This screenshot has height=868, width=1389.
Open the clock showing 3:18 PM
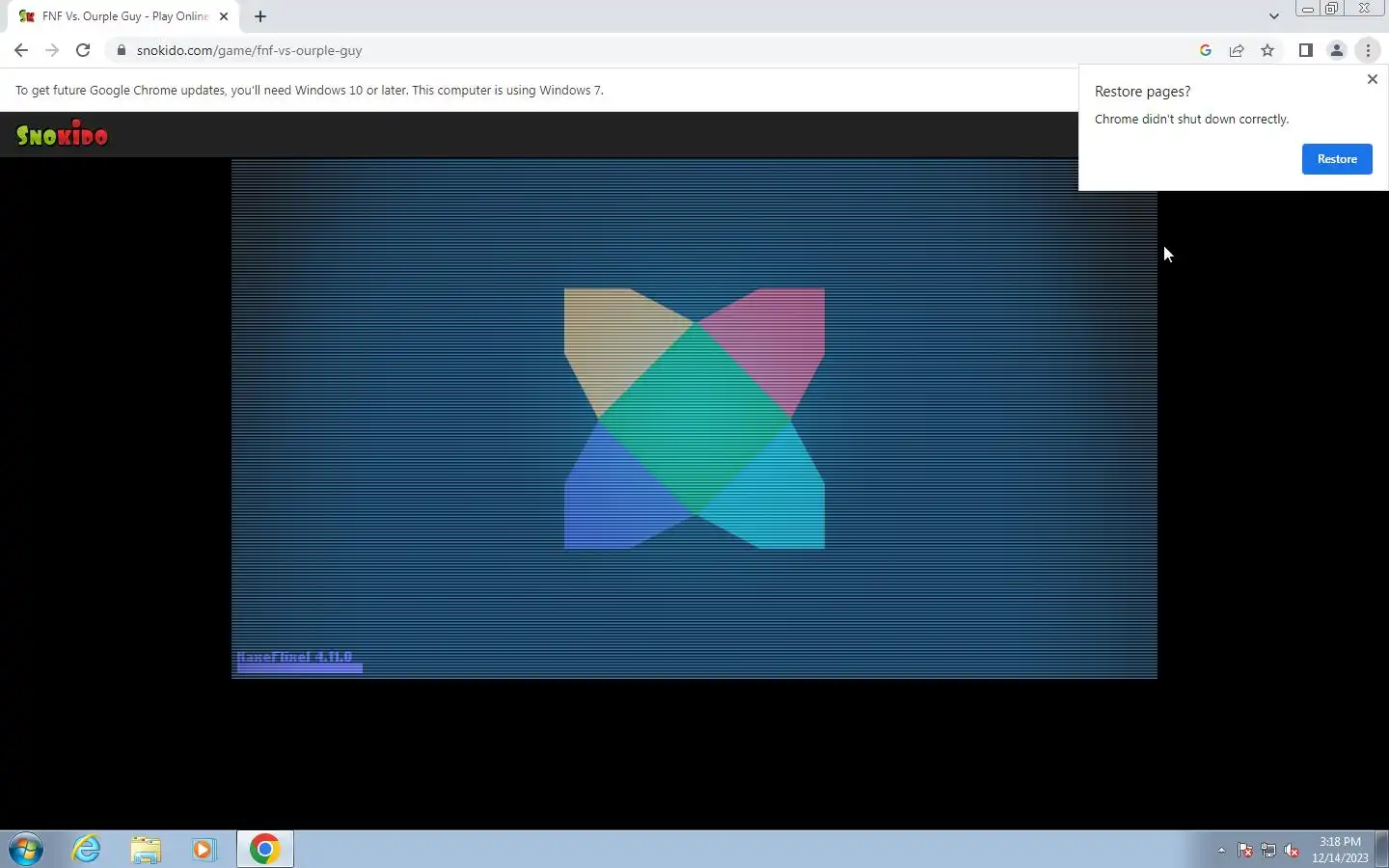pos(1340,850)
